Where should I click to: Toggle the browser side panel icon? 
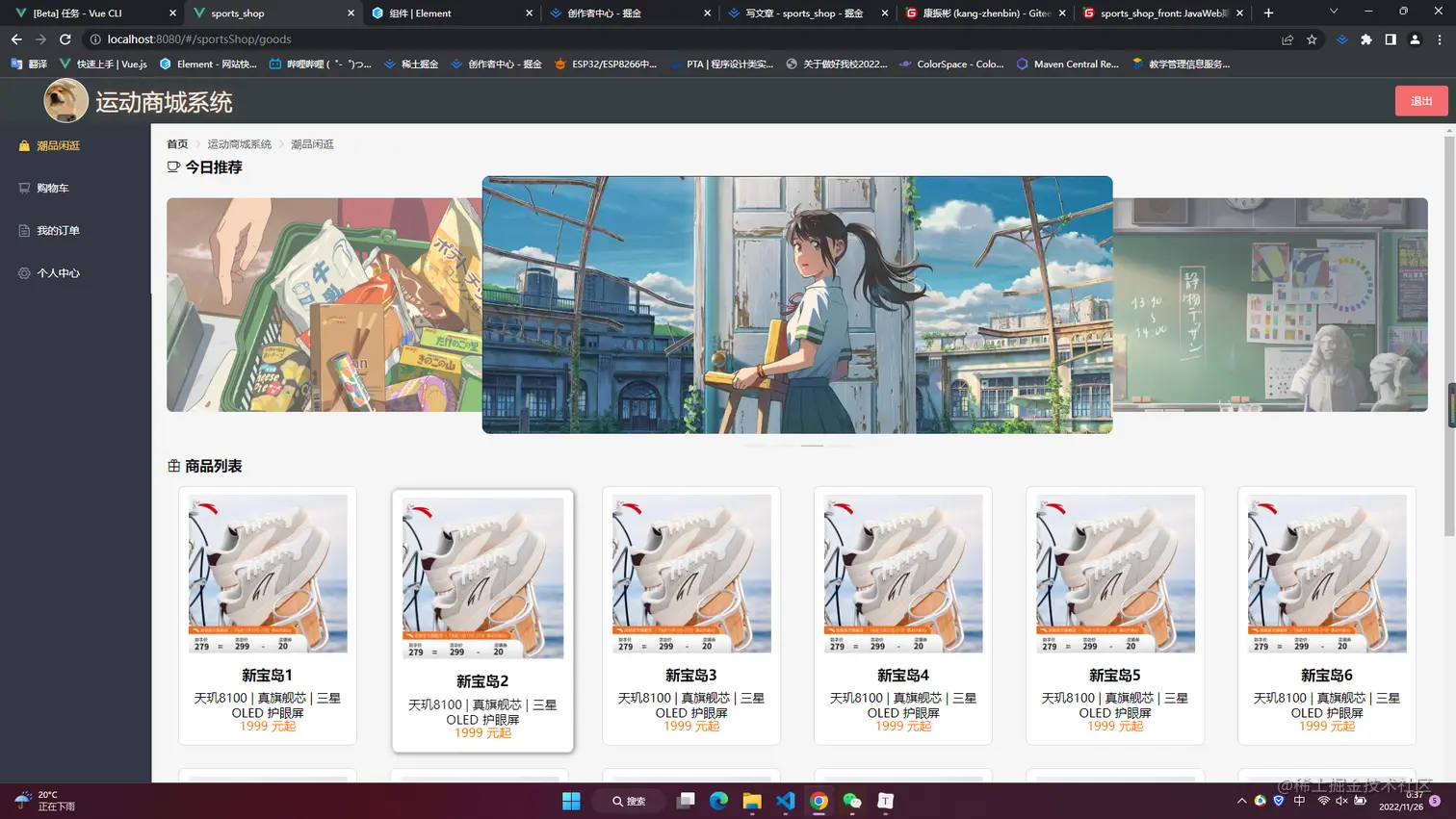click(1391, 39)
